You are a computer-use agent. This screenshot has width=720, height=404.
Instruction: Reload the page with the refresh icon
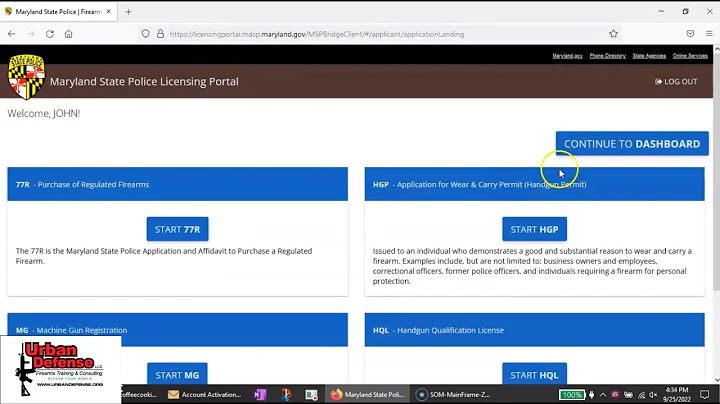(x=50, y=34)
